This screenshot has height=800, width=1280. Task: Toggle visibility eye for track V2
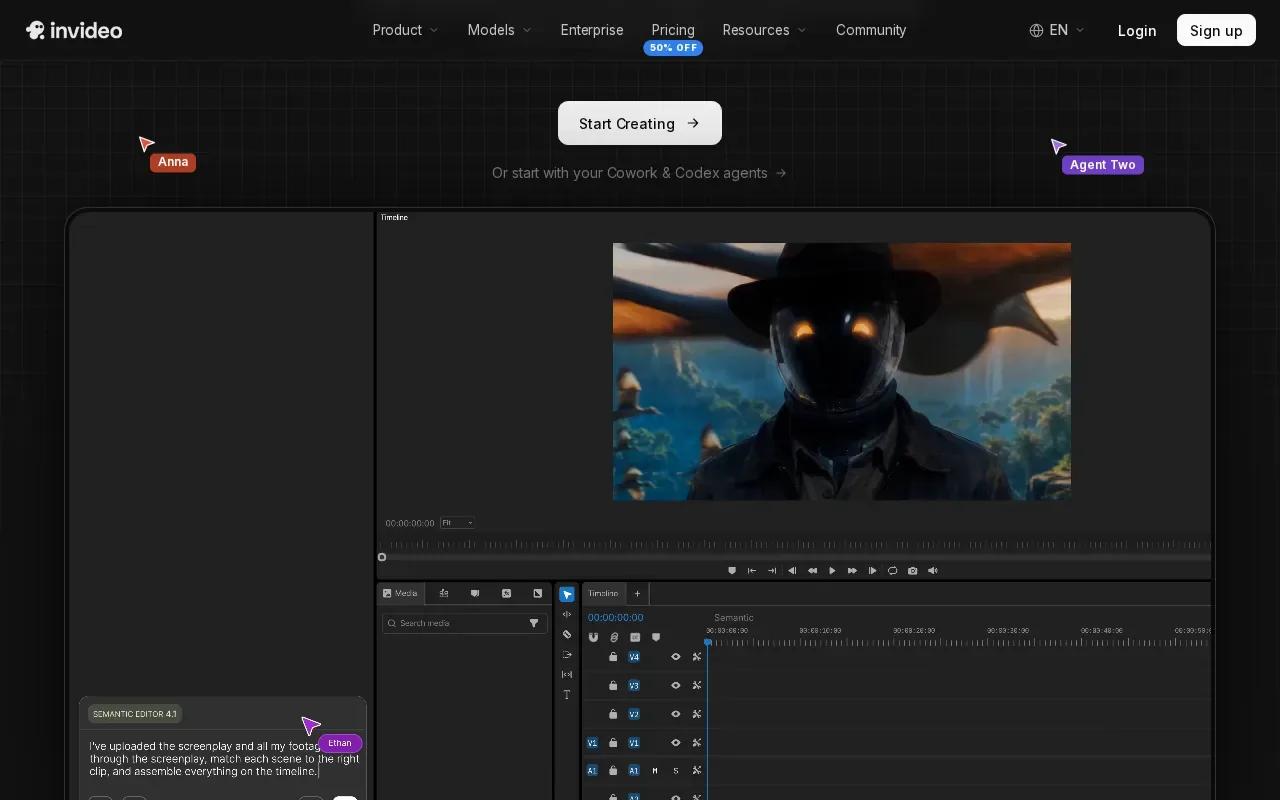[675, 714]
